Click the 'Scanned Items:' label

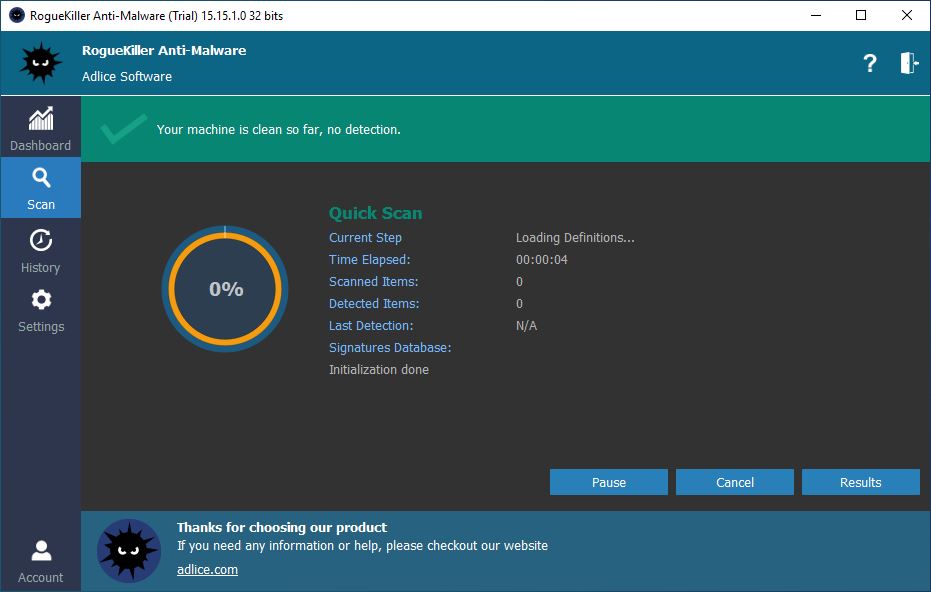coord(373,281)
